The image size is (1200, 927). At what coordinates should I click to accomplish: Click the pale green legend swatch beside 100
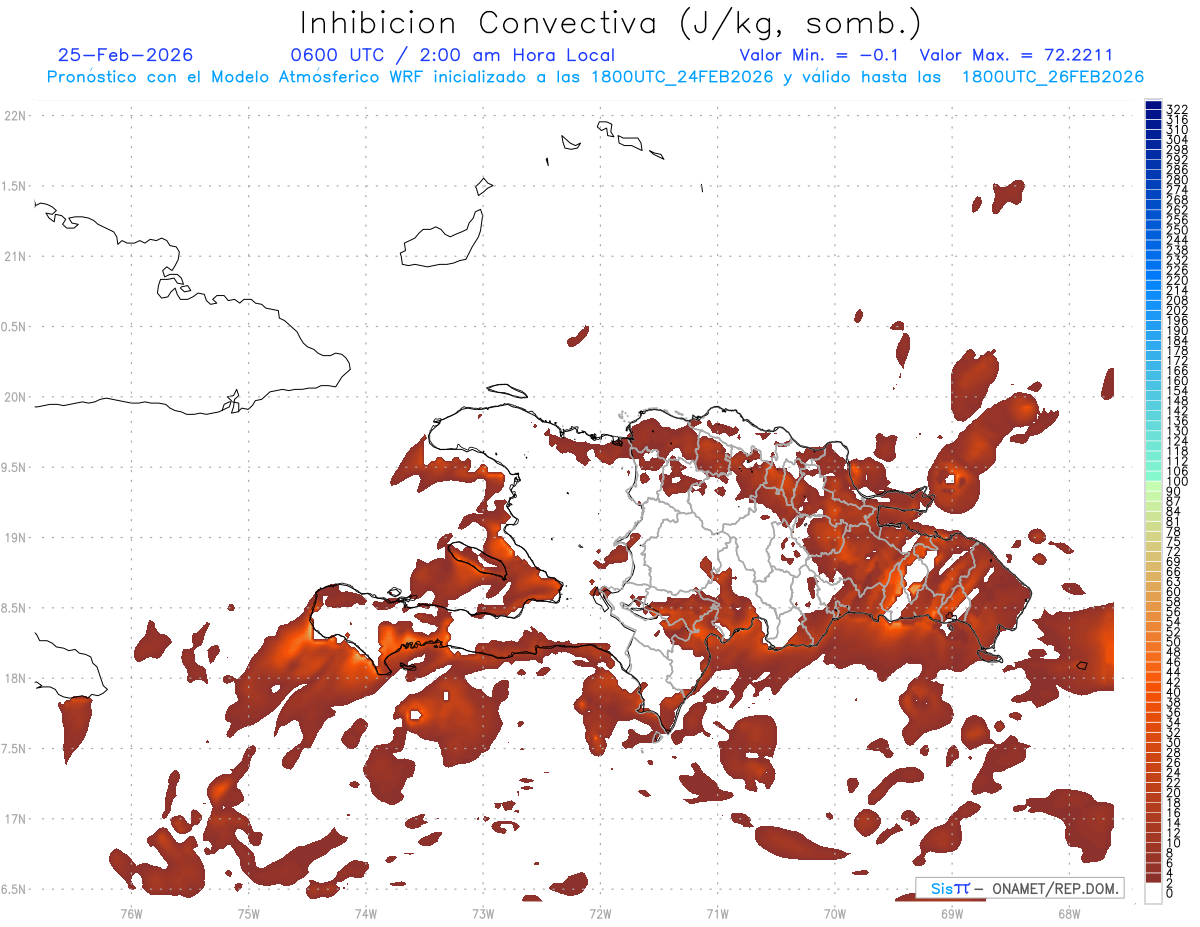tap(1154, 484)
